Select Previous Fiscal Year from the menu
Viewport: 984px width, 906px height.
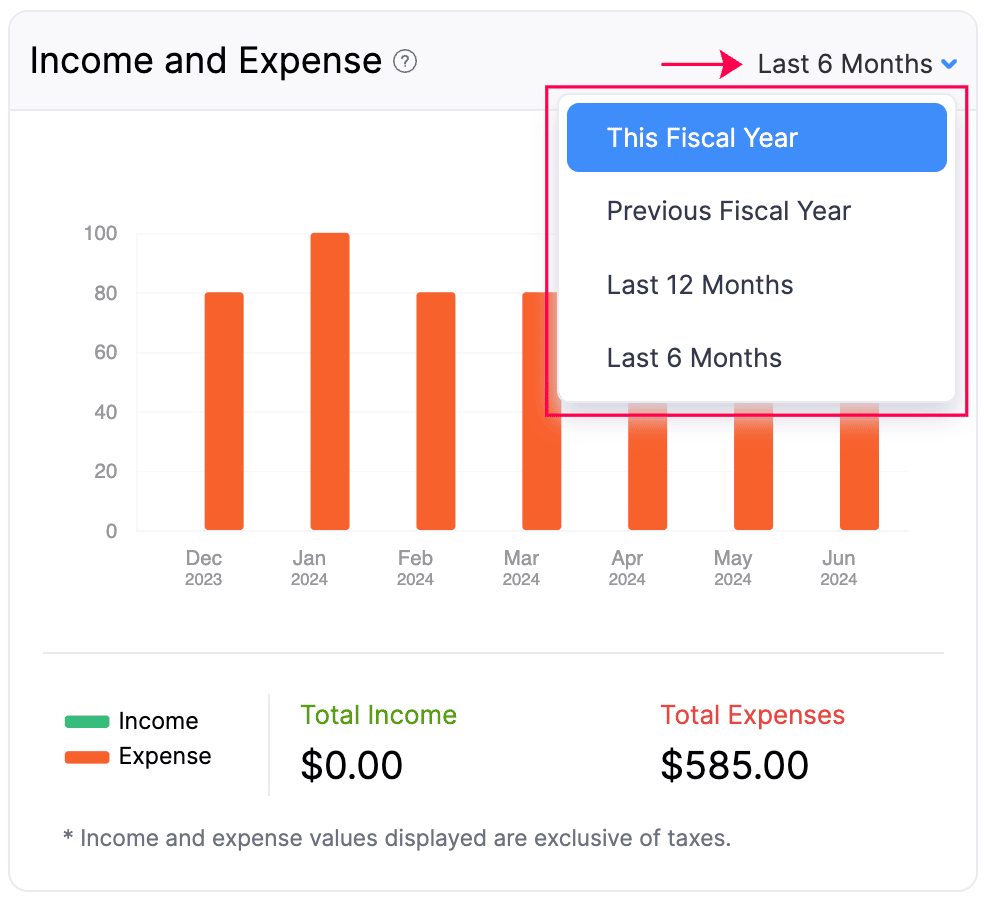coord(728,211)
